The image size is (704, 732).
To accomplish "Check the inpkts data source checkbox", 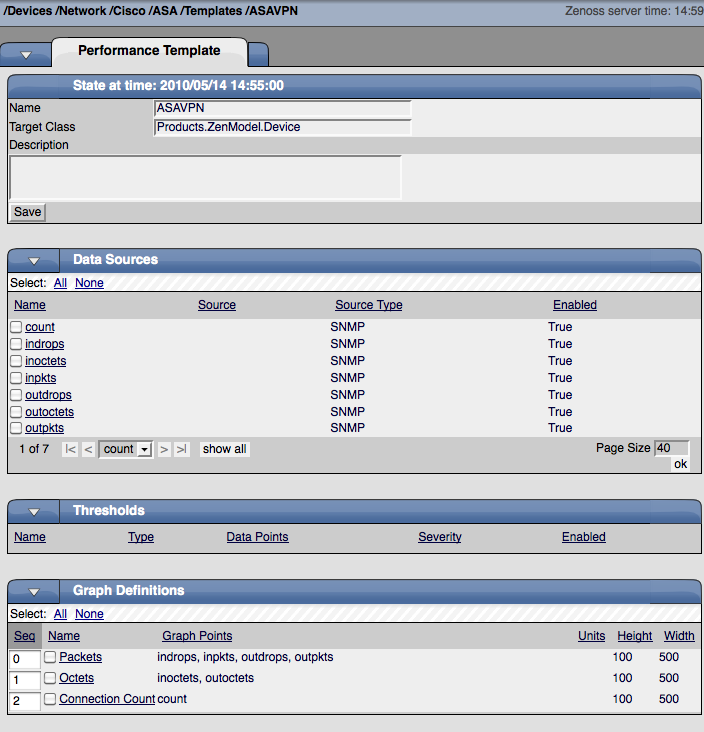I will pyautogui.click(x=16, y=378).
